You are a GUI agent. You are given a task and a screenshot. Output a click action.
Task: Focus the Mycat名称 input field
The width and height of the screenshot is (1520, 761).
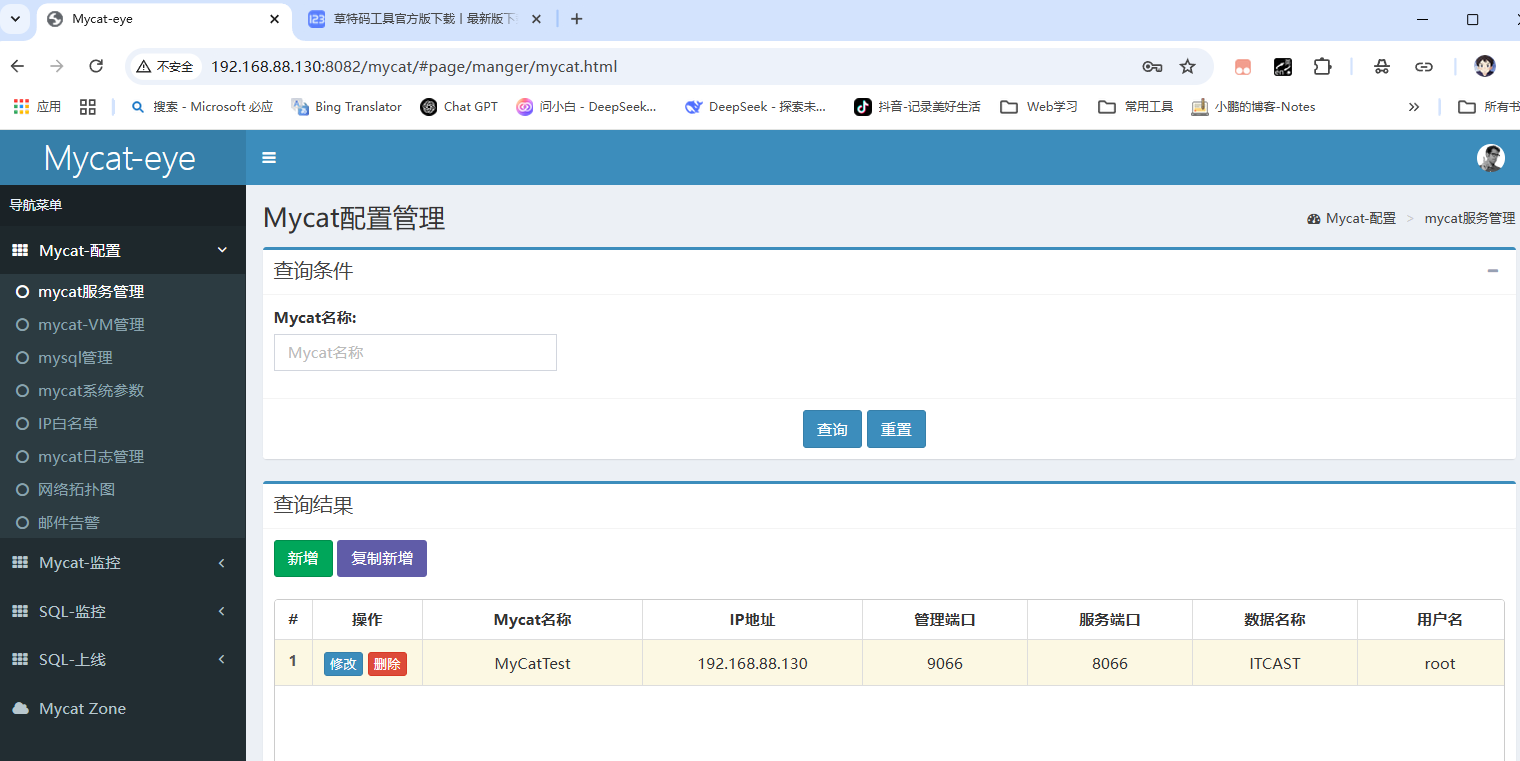(415, 353)
